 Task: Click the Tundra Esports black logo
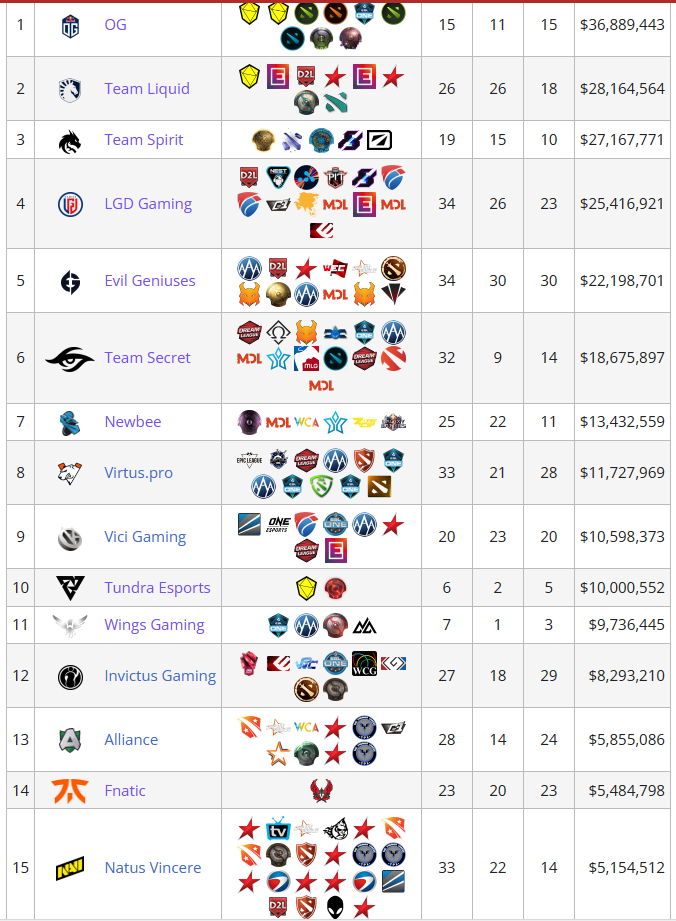[70, 588]
